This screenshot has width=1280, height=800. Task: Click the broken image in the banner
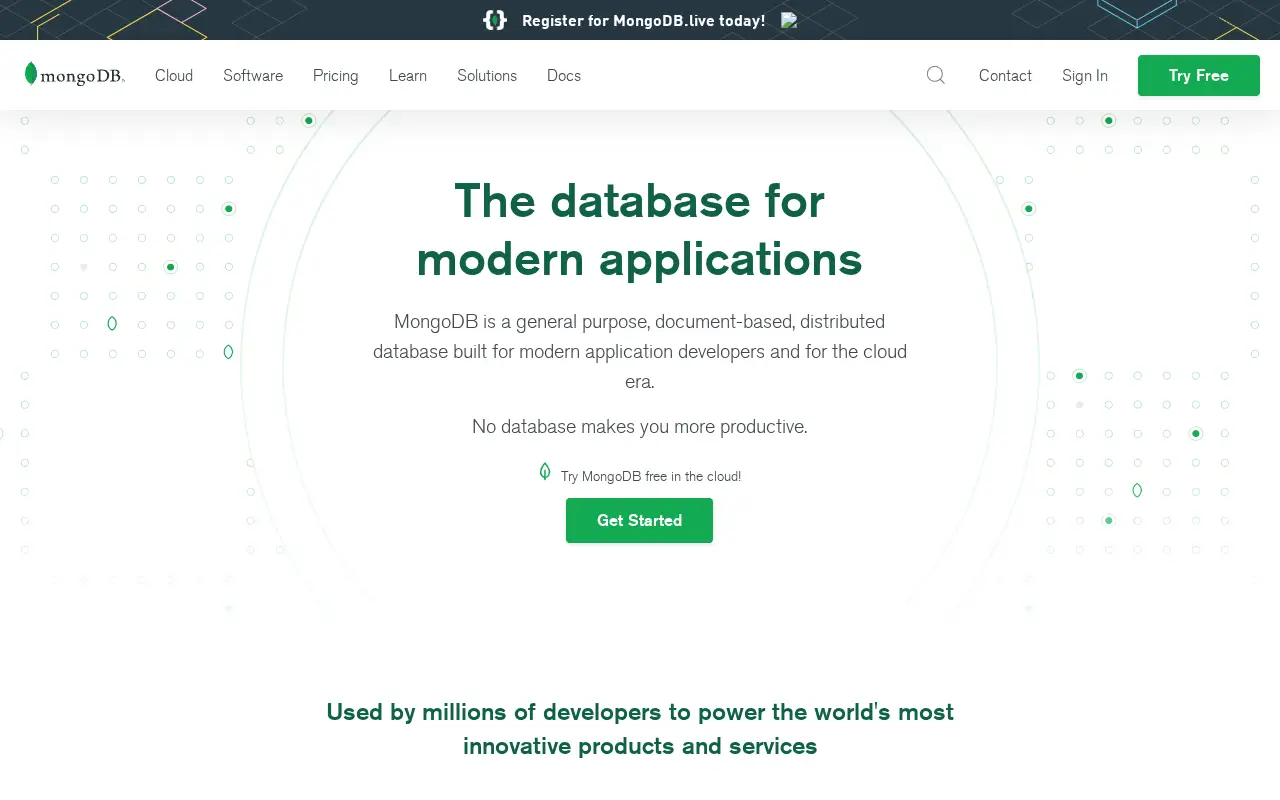click(789, 20)
